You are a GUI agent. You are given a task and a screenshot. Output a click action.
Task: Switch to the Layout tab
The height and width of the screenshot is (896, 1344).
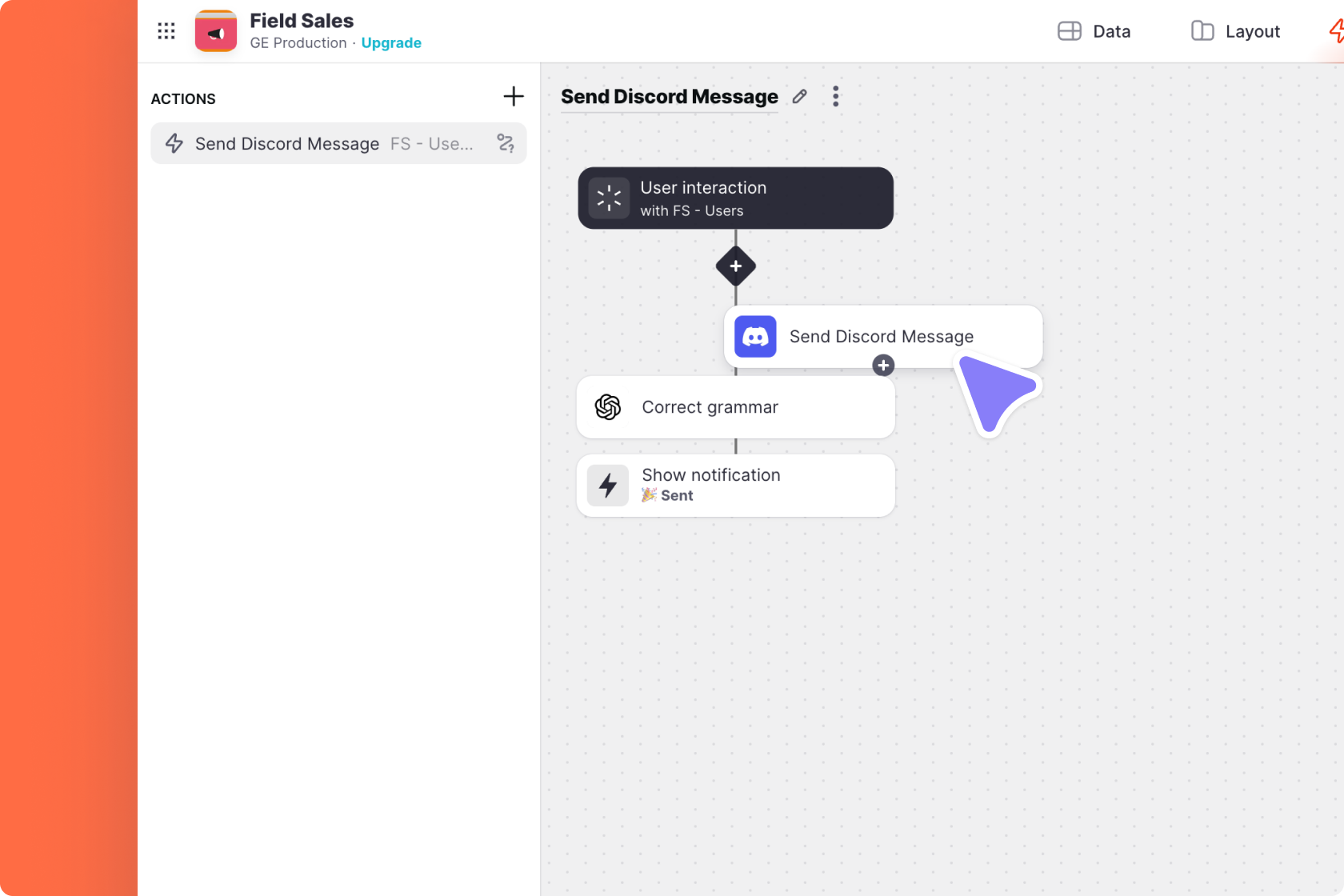tap(1235, 31)
